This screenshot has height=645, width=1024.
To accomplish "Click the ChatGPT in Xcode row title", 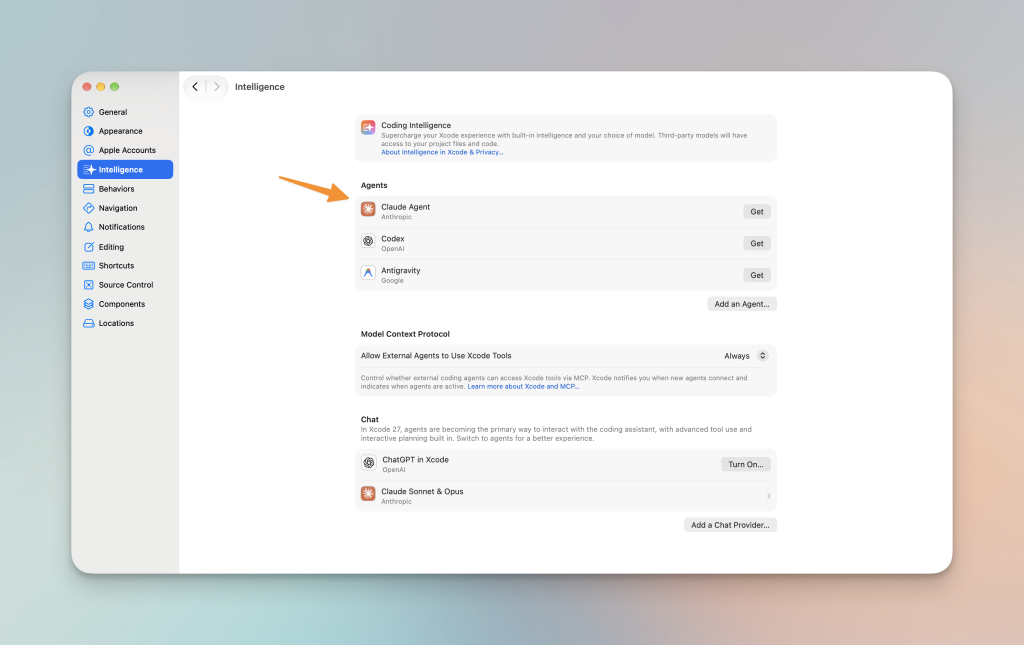I will pyautogui.click(x=415, y=460).
